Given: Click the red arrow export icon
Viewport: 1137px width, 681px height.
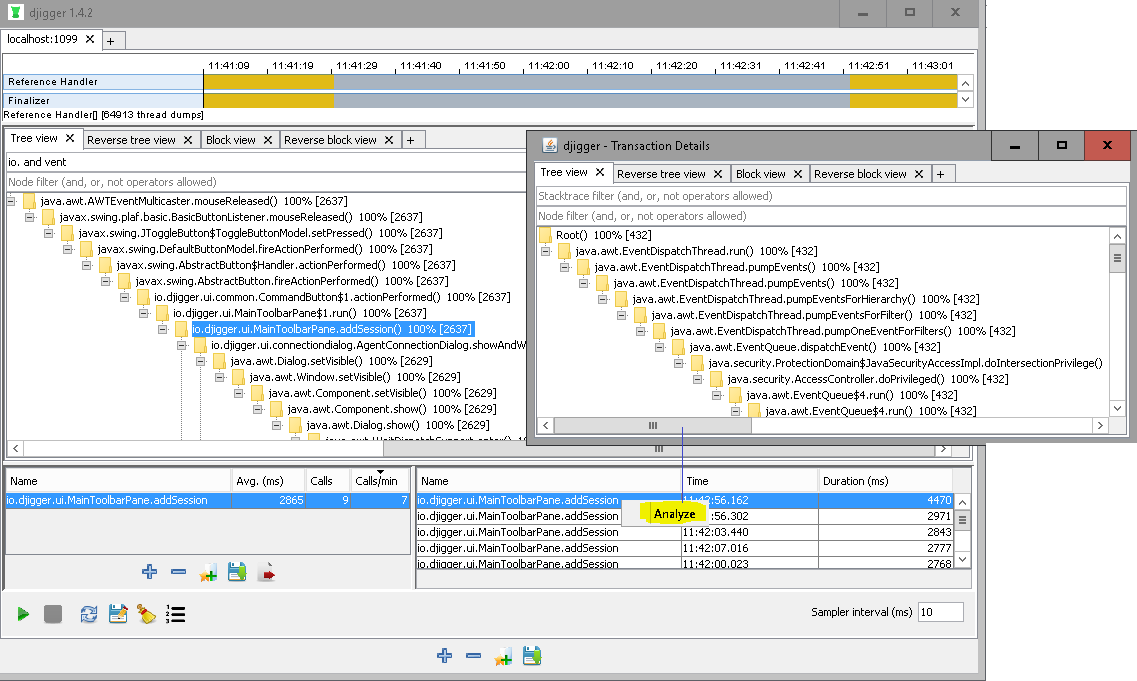Looking at the screenshot, I should tap(266, 572).
